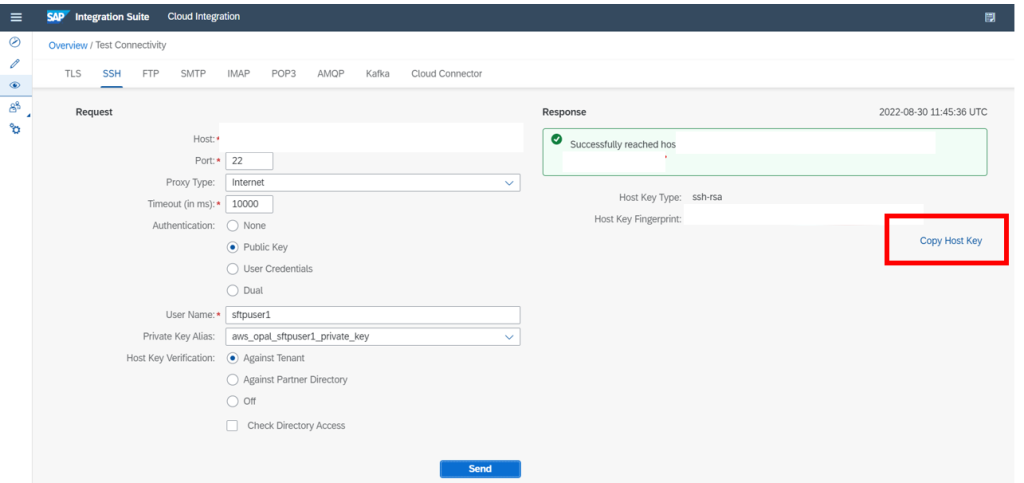Click into the Port field
This screenshot has width=1024, height=483.
[249, 161]
